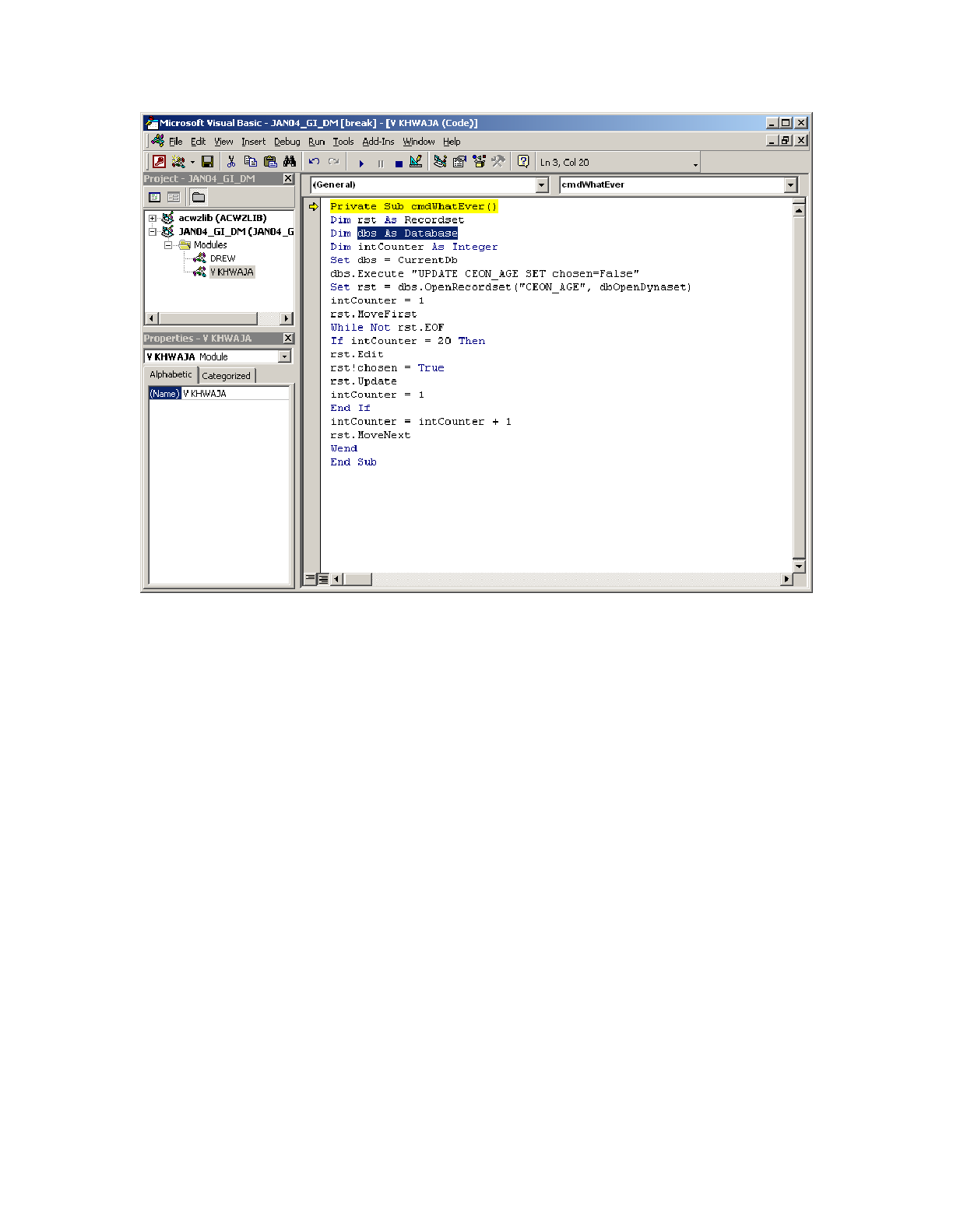Viewport: 953px width, 1232px height.
Task: Open the Help menu
Action: 452,142
